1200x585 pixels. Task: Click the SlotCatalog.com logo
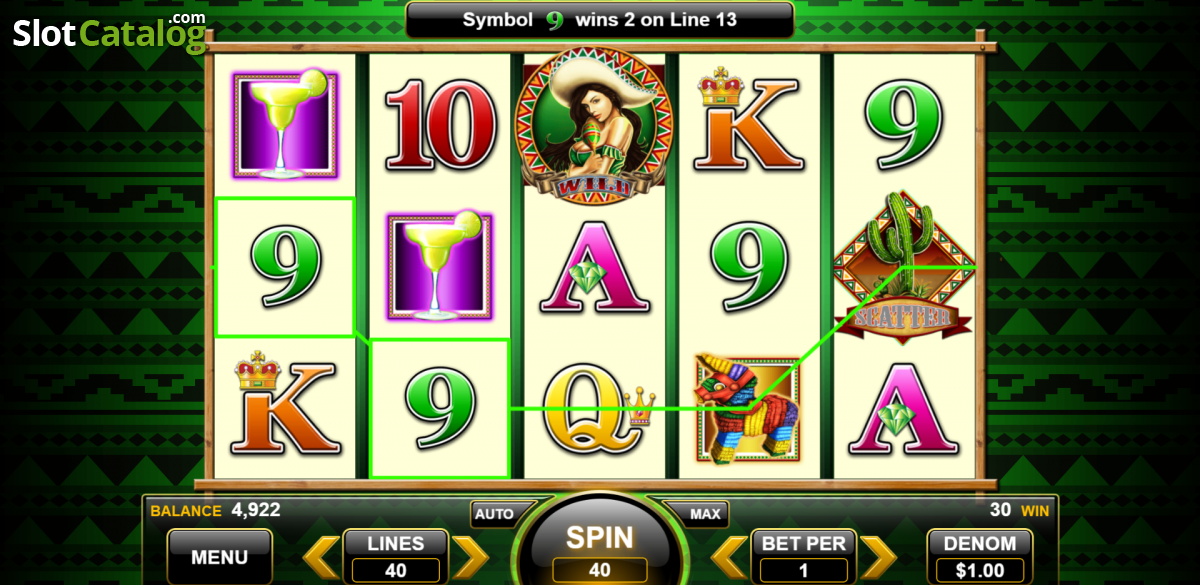point(109,32)
